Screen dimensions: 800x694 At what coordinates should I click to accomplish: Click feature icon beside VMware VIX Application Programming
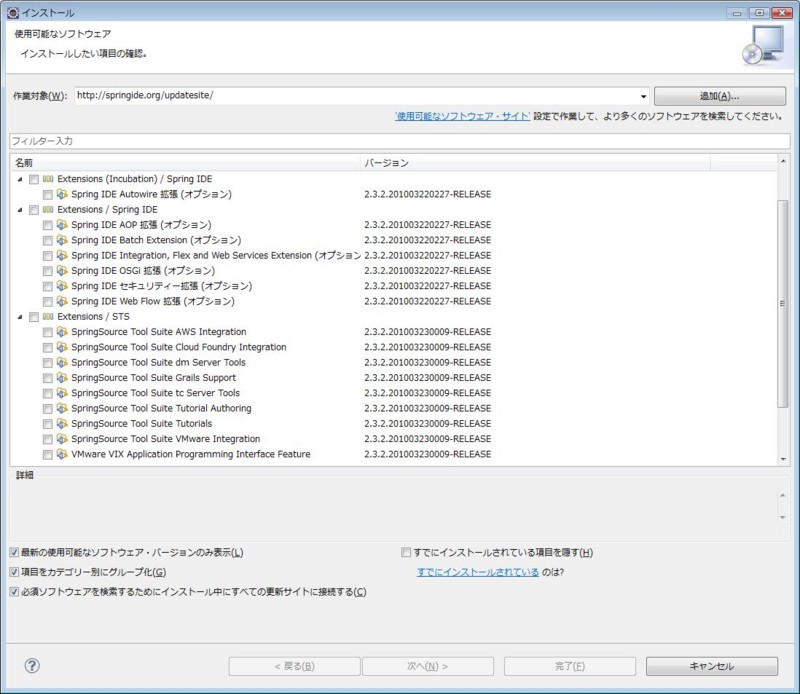pyautogui.click(x=62, y=454)
